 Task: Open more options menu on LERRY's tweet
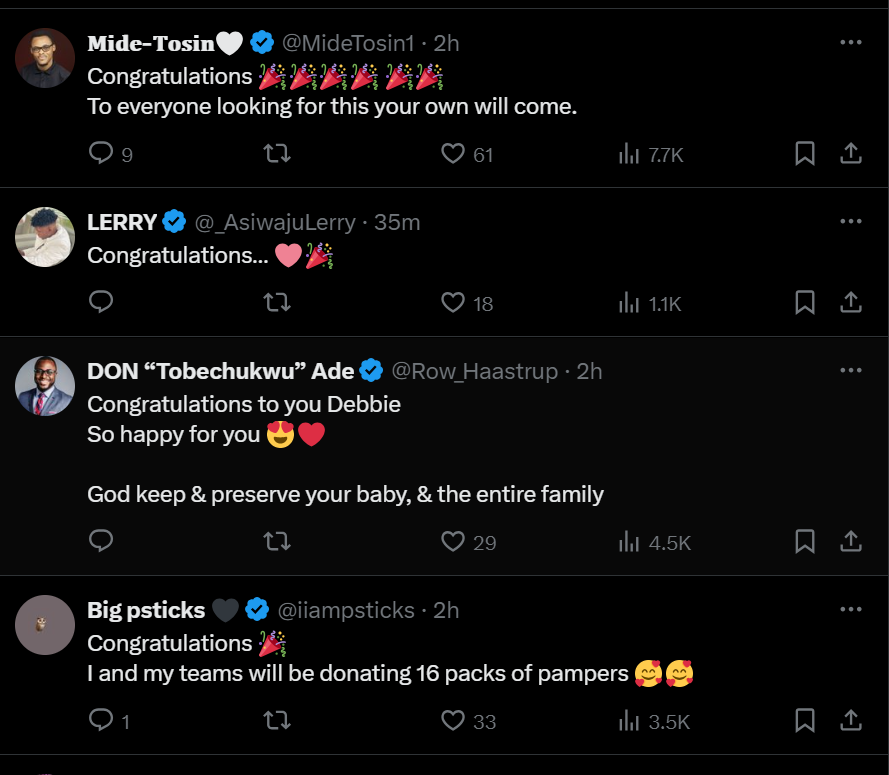pos(851,223)
